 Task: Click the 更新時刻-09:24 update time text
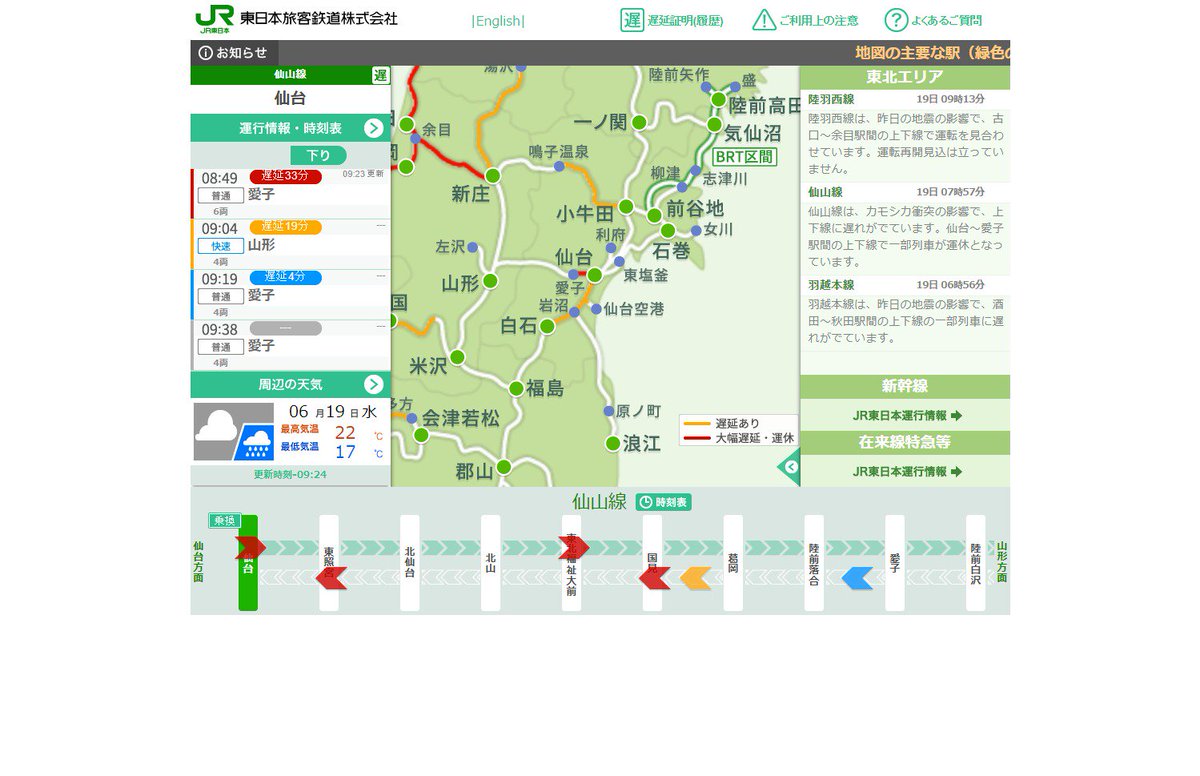290,474
